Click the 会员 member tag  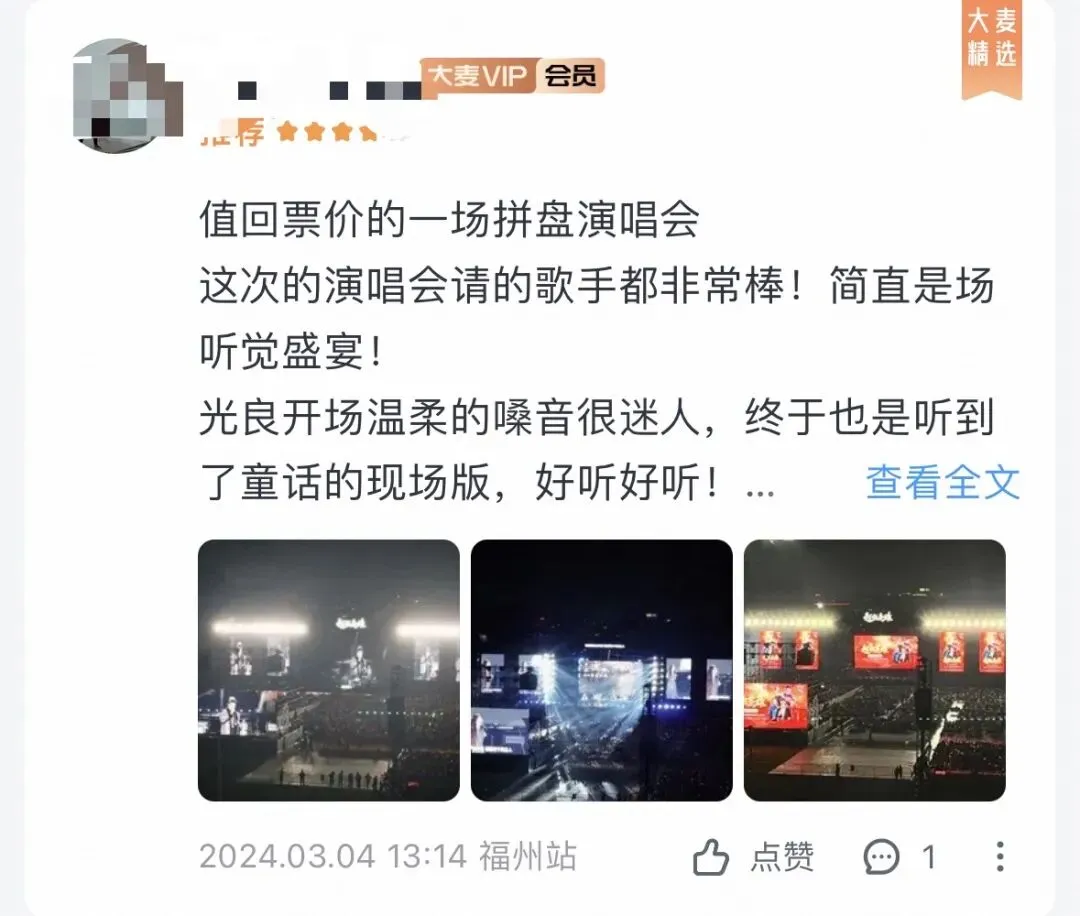(570, 76)
